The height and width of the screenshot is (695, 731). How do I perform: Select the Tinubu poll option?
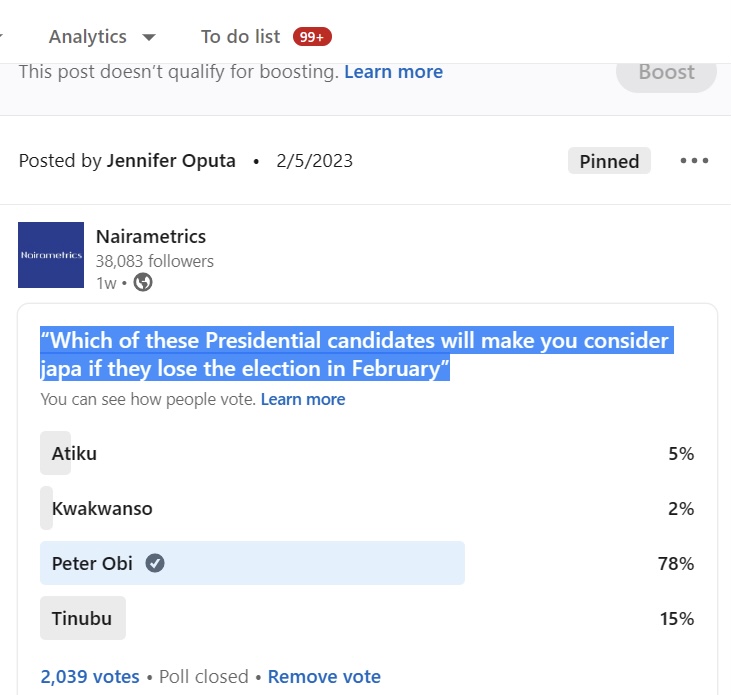[x=367, y=618]
